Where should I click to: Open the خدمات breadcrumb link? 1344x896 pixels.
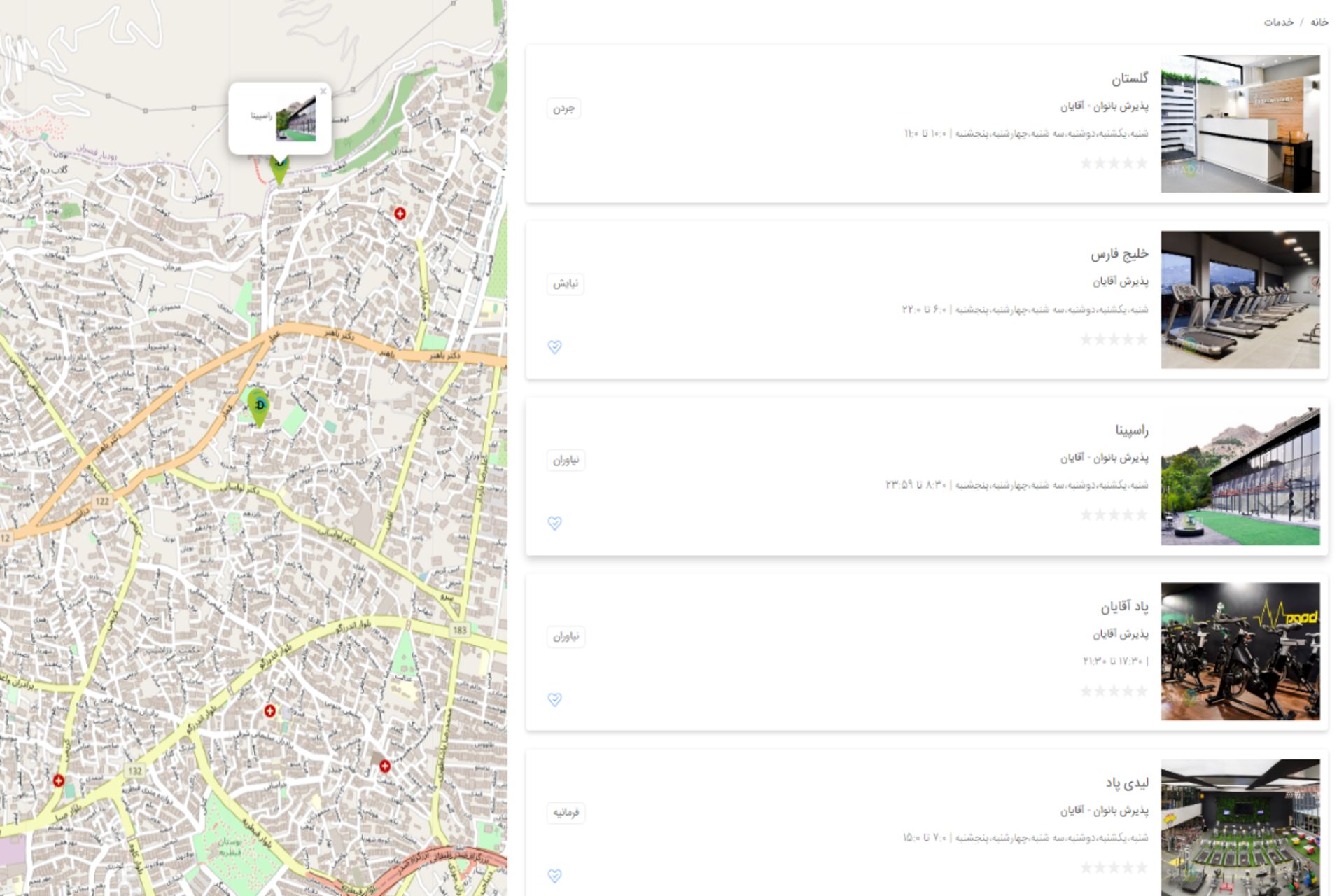click(1278, 22)
